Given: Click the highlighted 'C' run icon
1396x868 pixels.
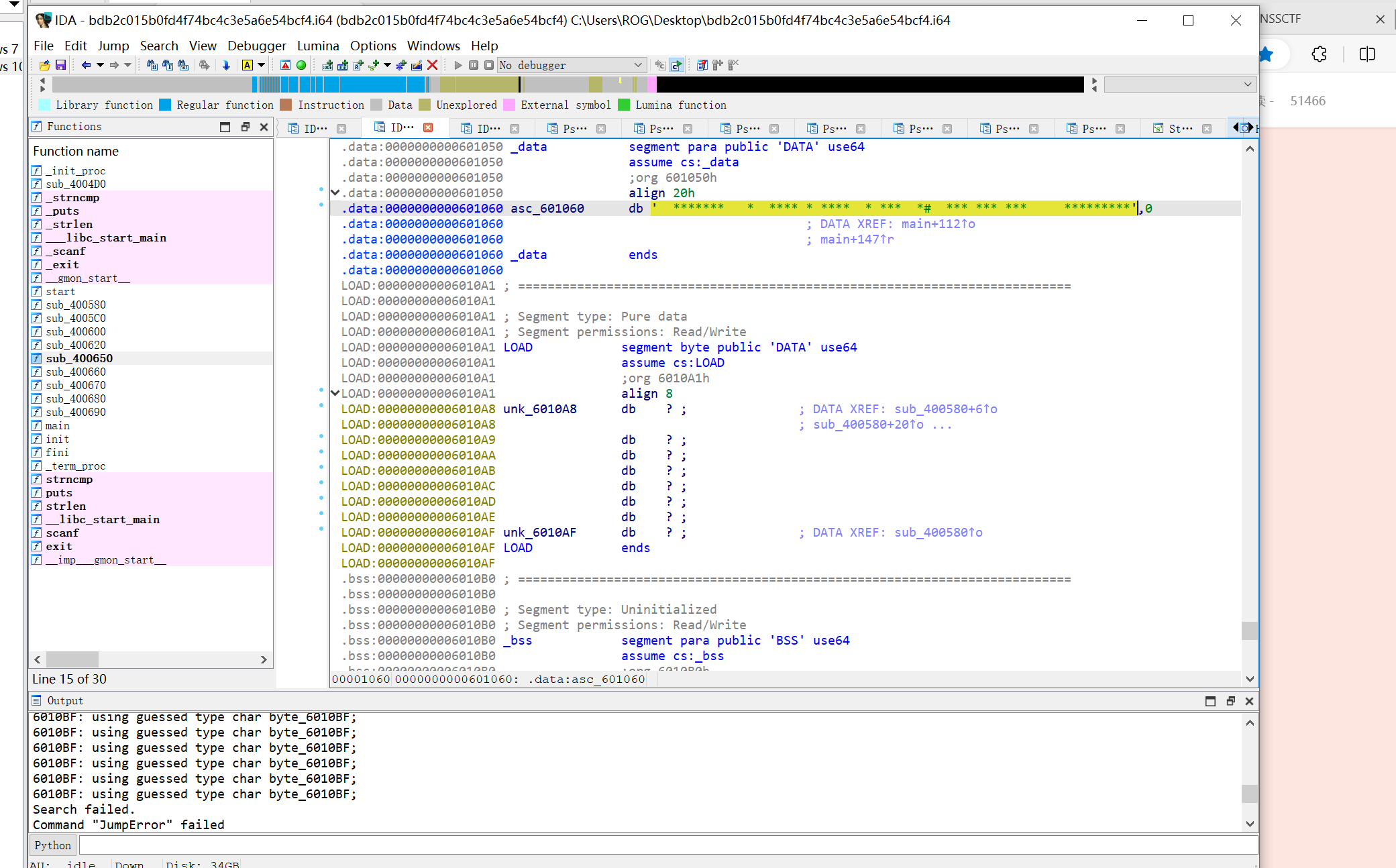Looking at the screenshot, I should (x=676, y=65).
